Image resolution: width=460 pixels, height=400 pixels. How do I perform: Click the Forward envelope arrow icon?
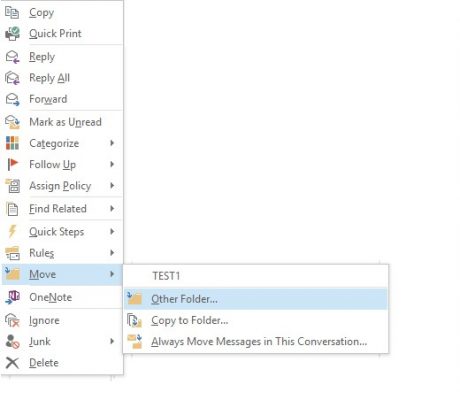tap(13, 99)
